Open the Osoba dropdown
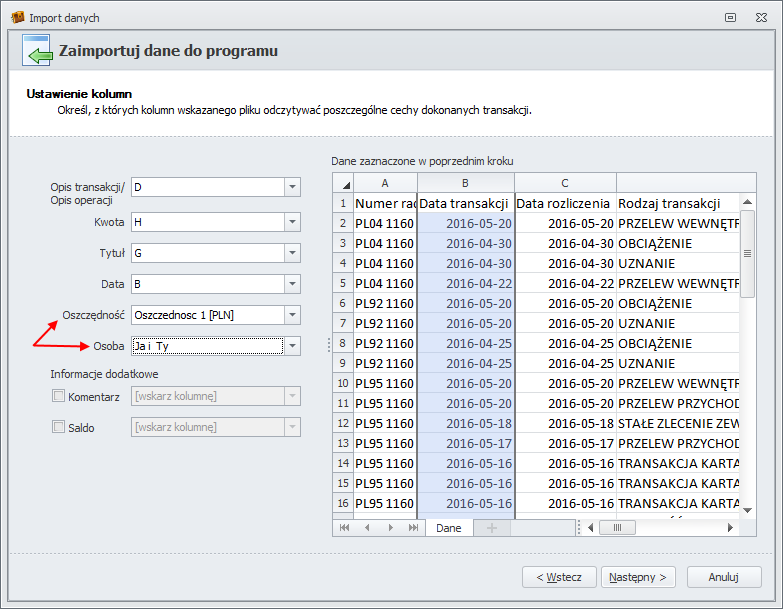Screen dimensions: 783x609 (x=291, y=346)
